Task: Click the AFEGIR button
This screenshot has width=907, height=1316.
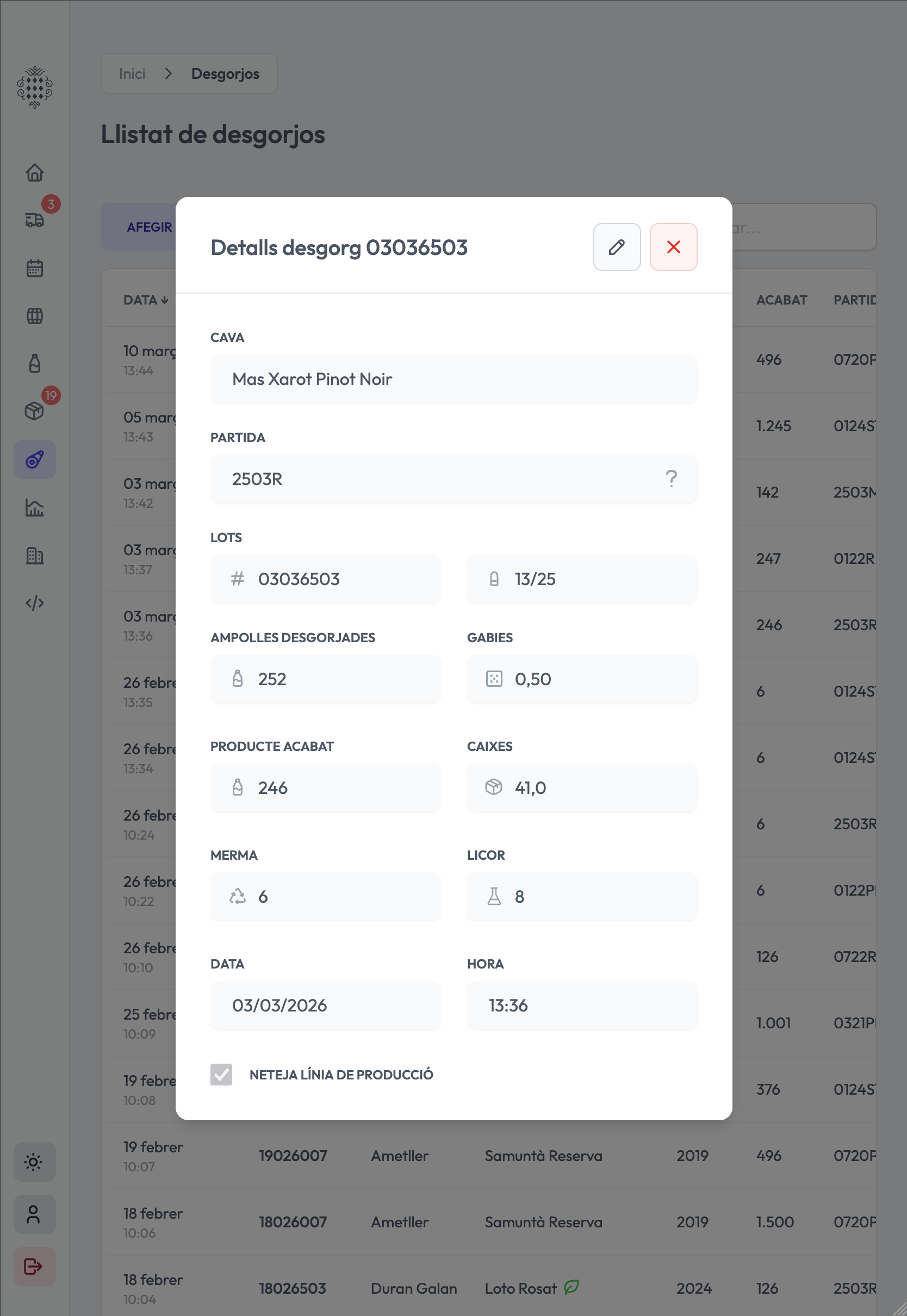Action: coord(149,227)
